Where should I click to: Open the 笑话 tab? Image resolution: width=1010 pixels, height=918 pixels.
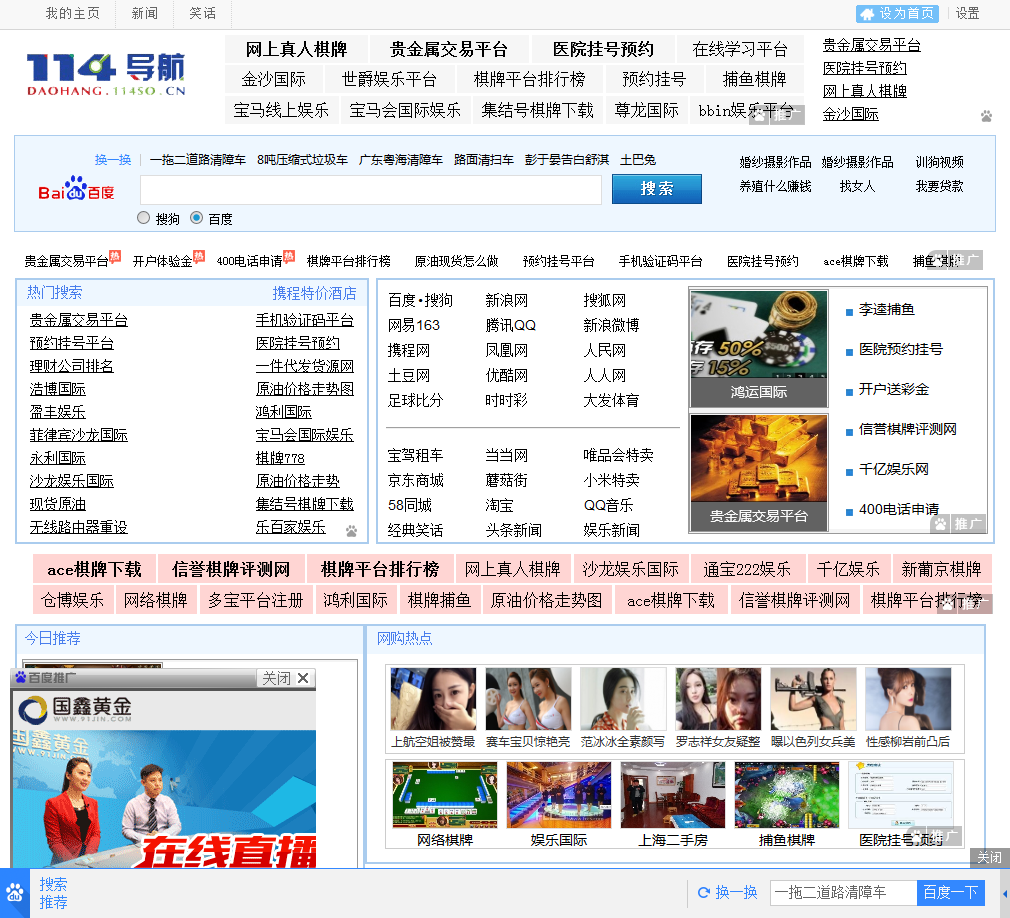(202, 14)
